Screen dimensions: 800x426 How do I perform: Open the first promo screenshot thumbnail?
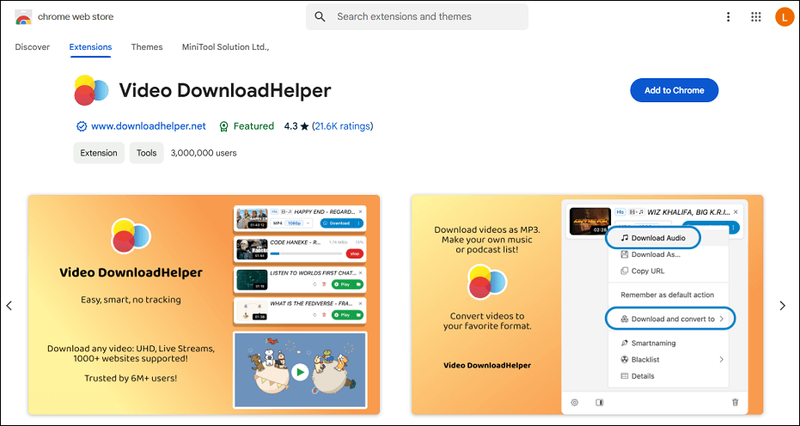[204, 305]
